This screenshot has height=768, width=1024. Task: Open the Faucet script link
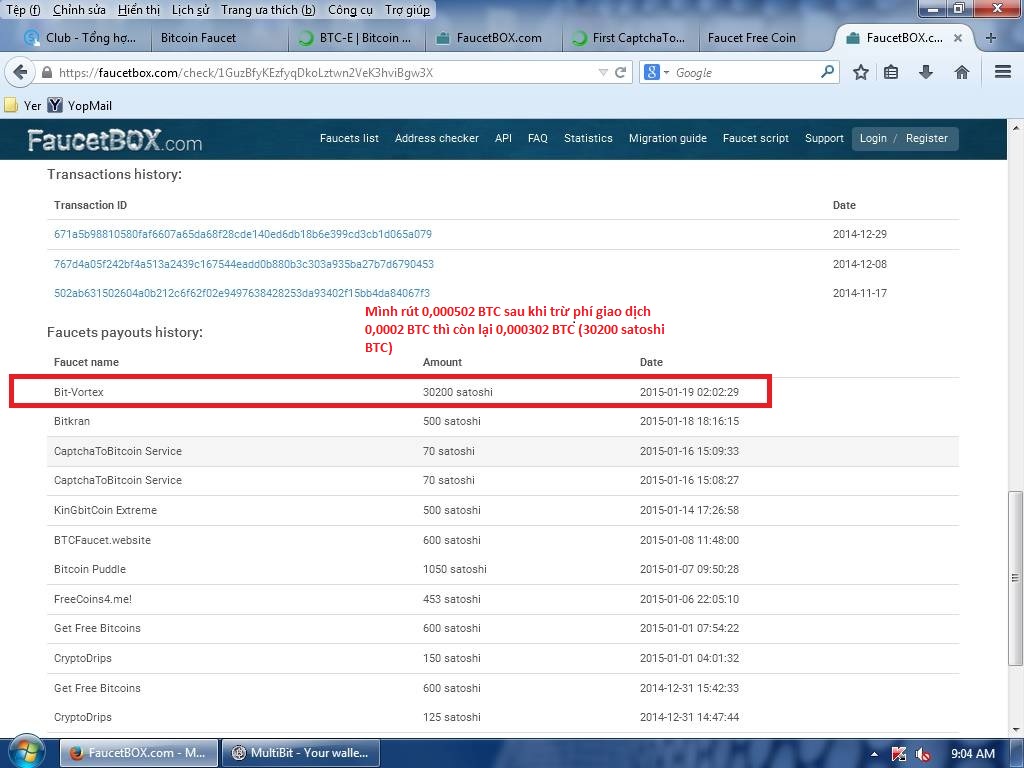(756, 138)
